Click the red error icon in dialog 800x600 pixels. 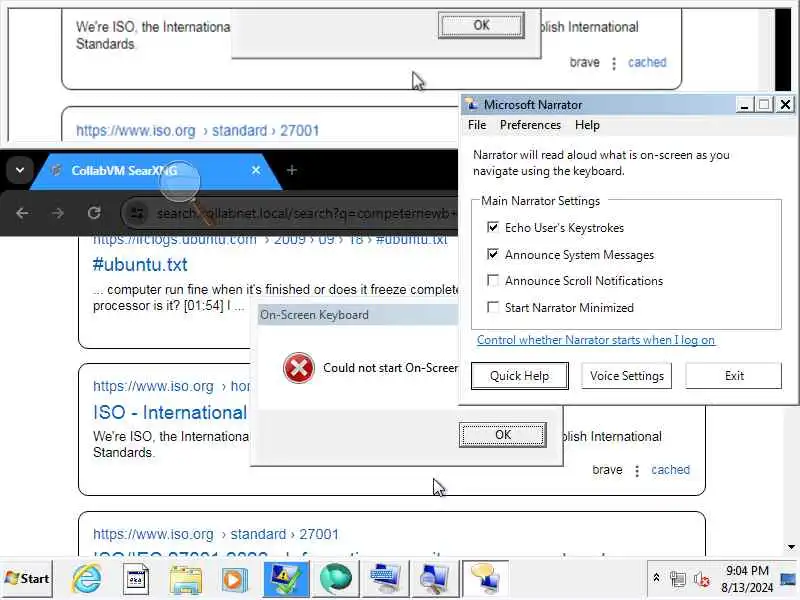298,367
